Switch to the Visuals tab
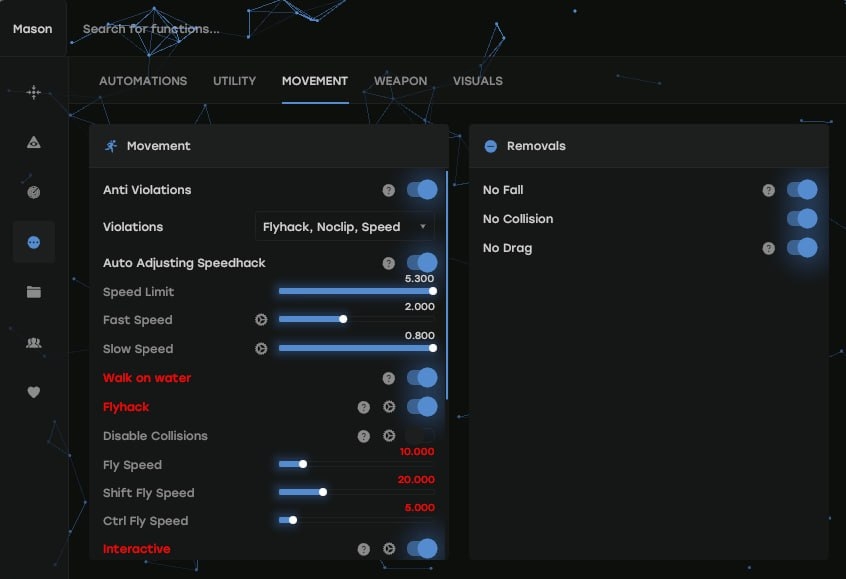This screenshot has width=846, height=579. (x=477, y=81)
